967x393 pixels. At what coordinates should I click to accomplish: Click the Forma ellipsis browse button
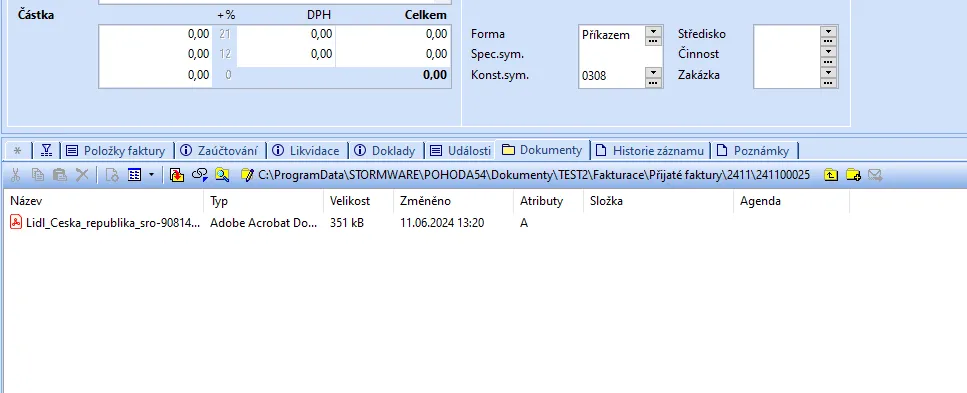click(654, 41)
